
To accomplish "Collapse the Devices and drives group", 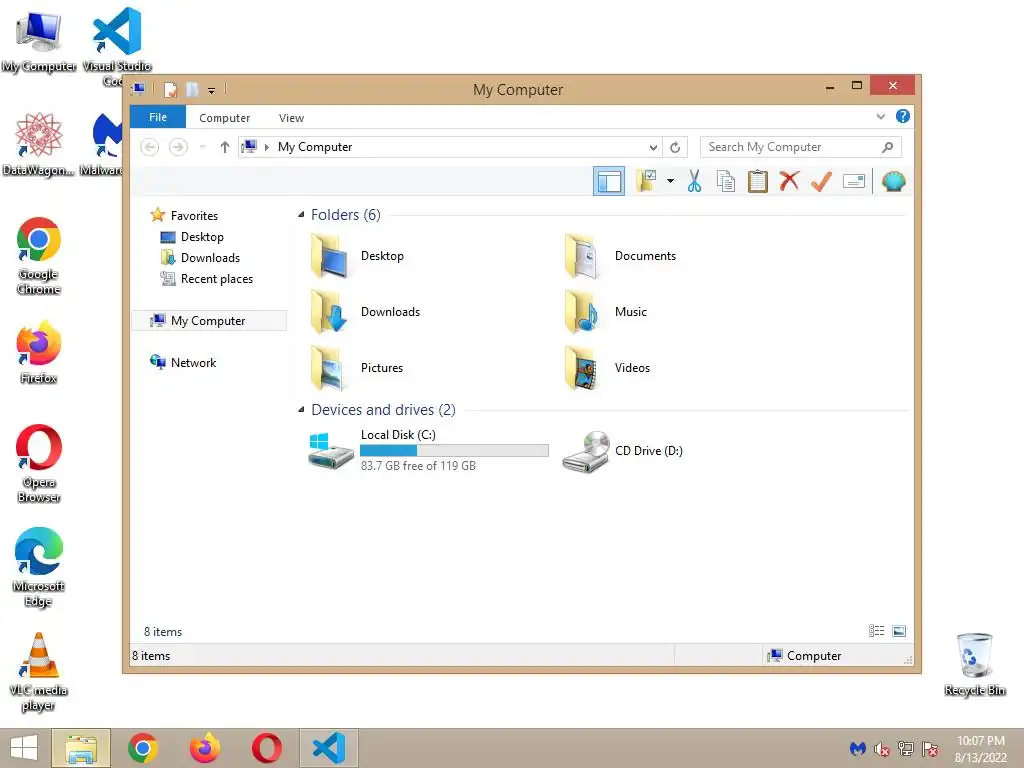I will point(301,409).
